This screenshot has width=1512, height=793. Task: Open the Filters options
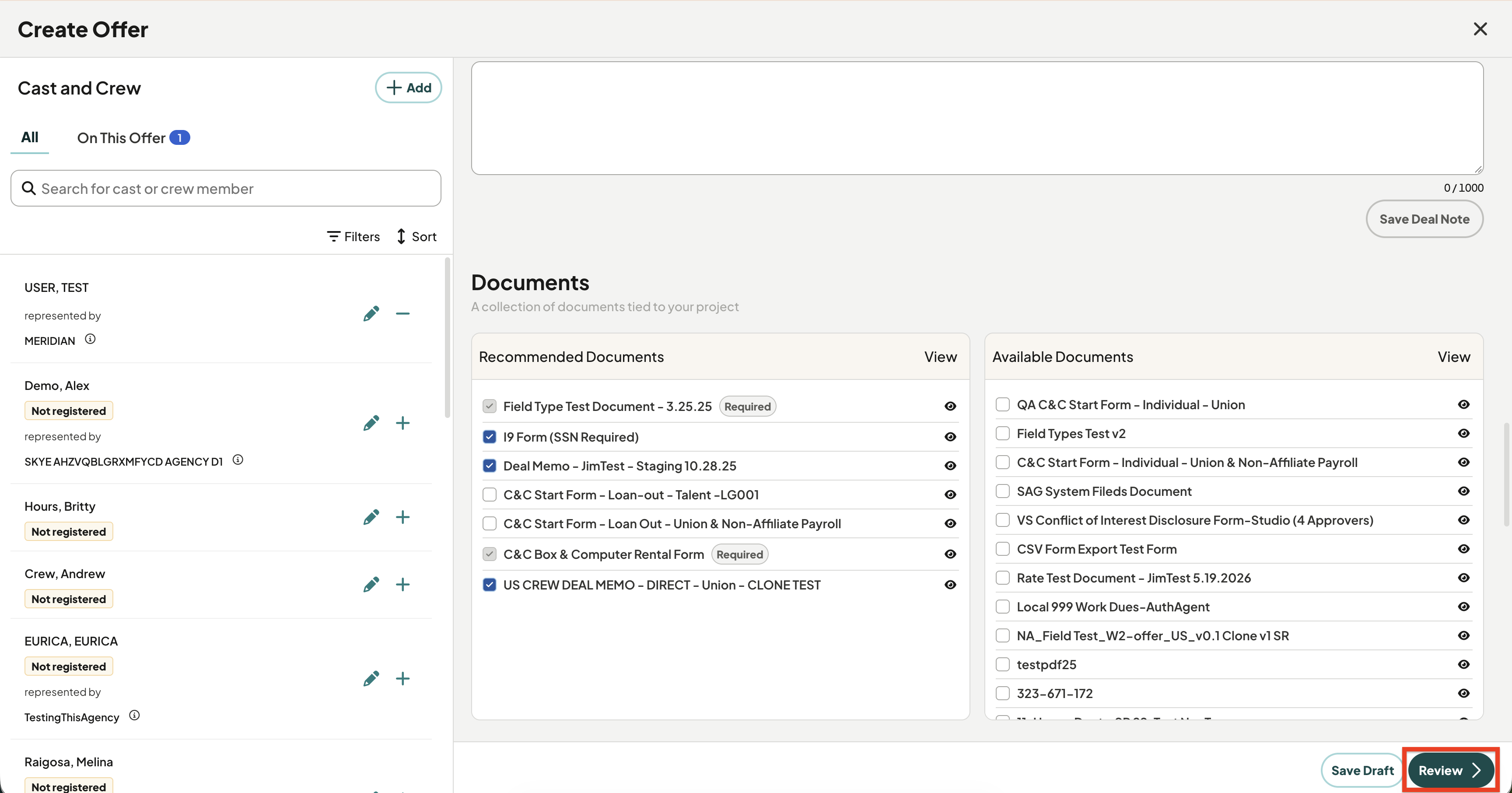[x=353, y=237]
